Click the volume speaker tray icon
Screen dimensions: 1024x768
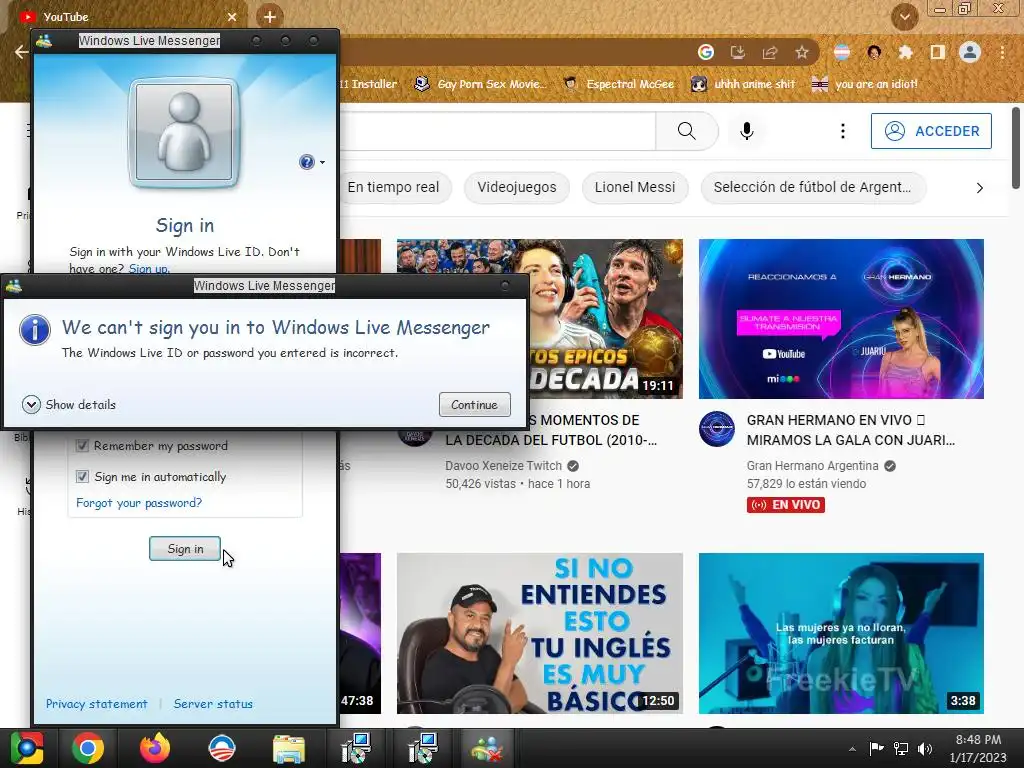tap(925, 749)
